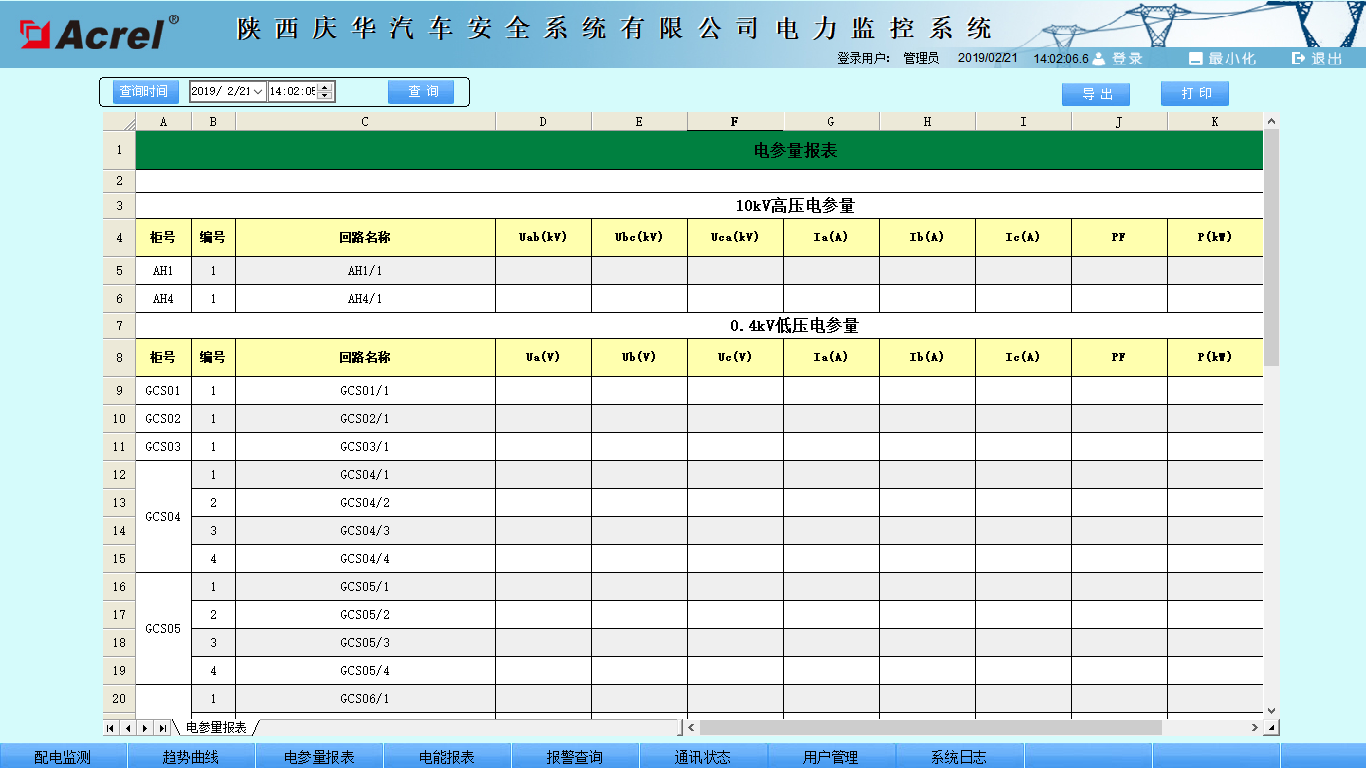Click vertical scrollbar down arrow
1366x768 pixels.
(x=1272, y=710)
